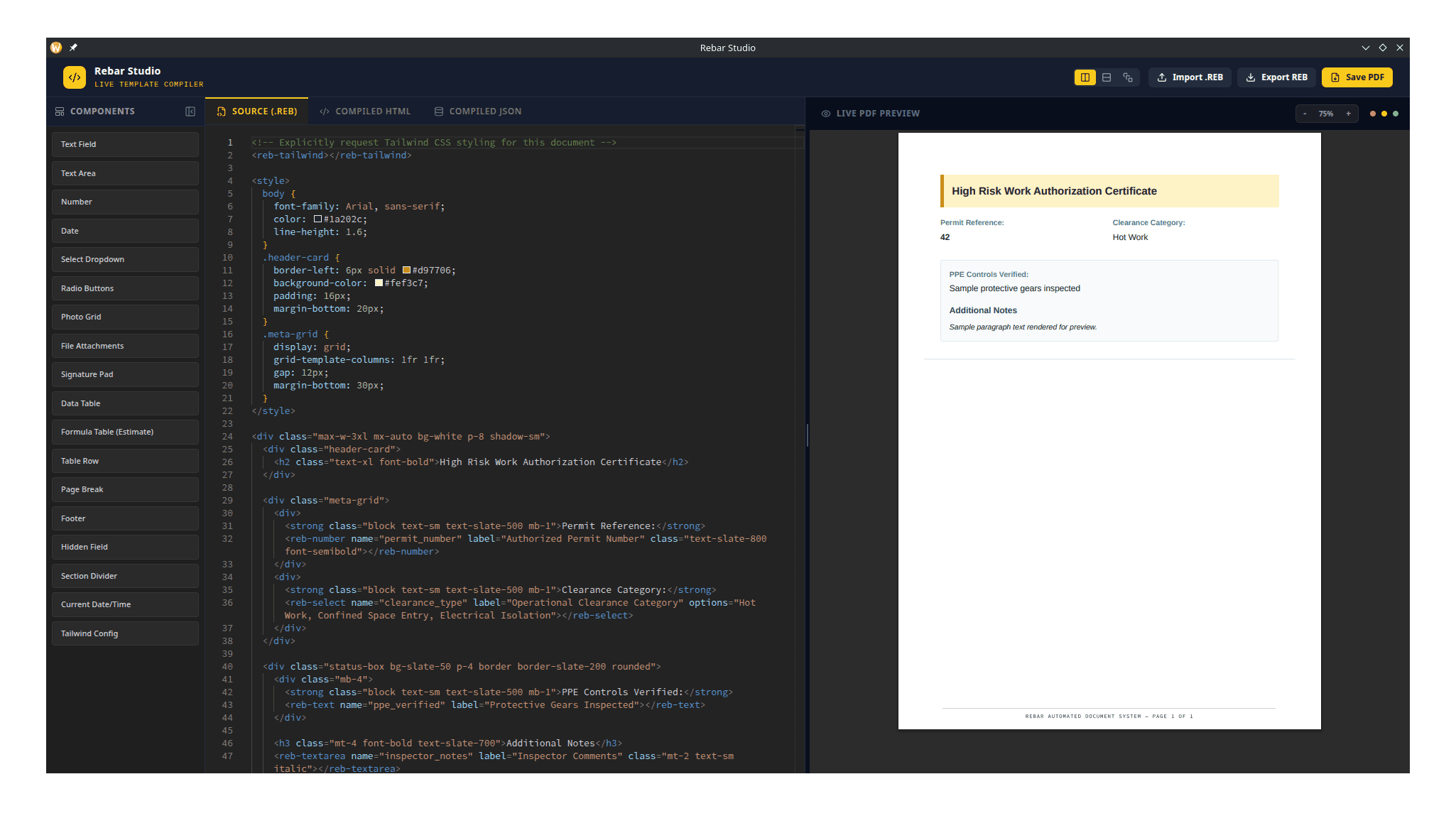
Task: Click the window dropdown chevron in title bar
Action: [x=1365, y=48]
